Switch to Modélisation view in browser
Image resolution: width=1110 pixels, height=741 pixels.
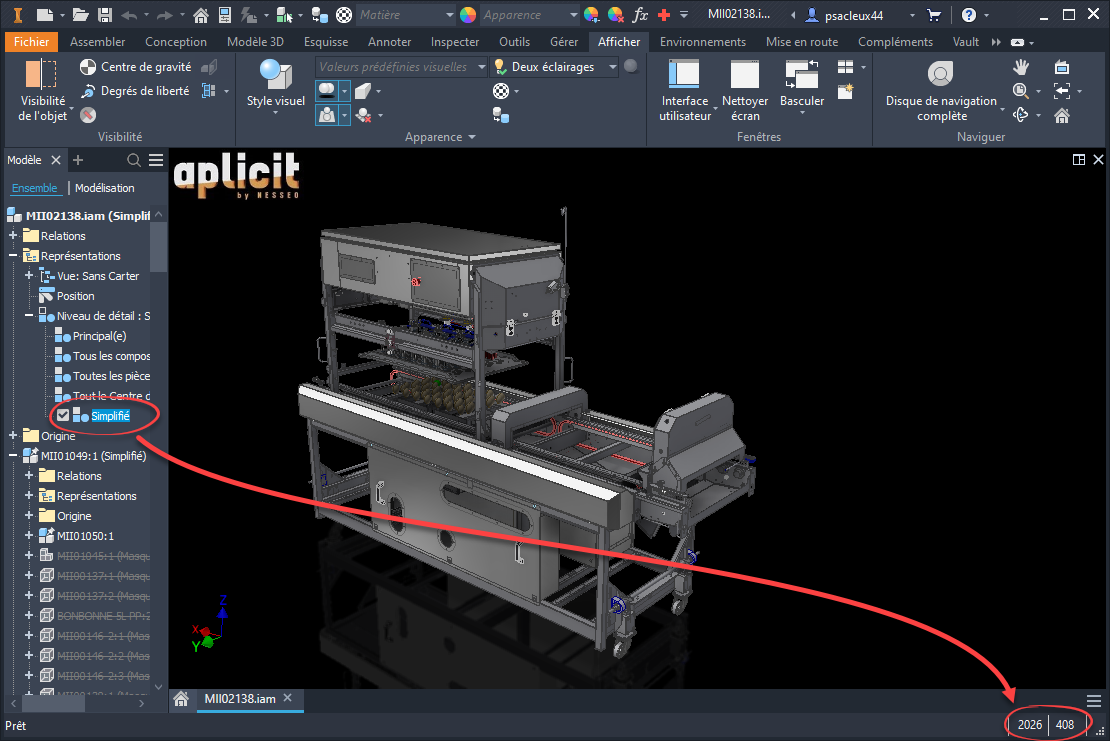104,188
